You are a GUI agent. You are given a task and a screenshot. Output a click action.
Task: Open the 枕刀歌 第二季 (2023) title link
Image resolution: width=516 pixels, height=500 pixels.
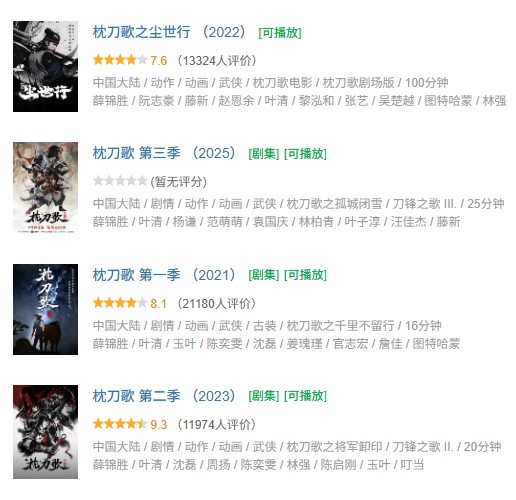point(164,396)
